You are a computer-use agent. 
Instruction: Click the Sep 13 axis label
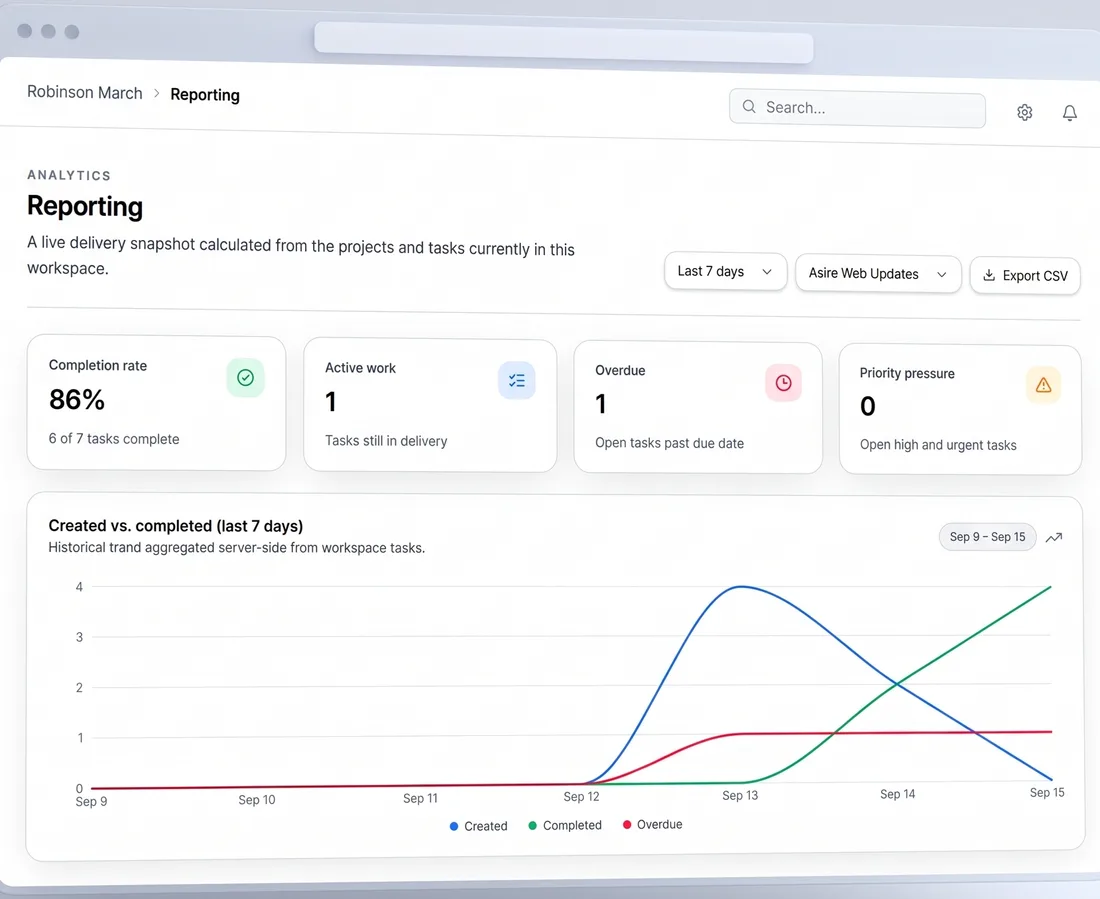[x=740, y=795]
